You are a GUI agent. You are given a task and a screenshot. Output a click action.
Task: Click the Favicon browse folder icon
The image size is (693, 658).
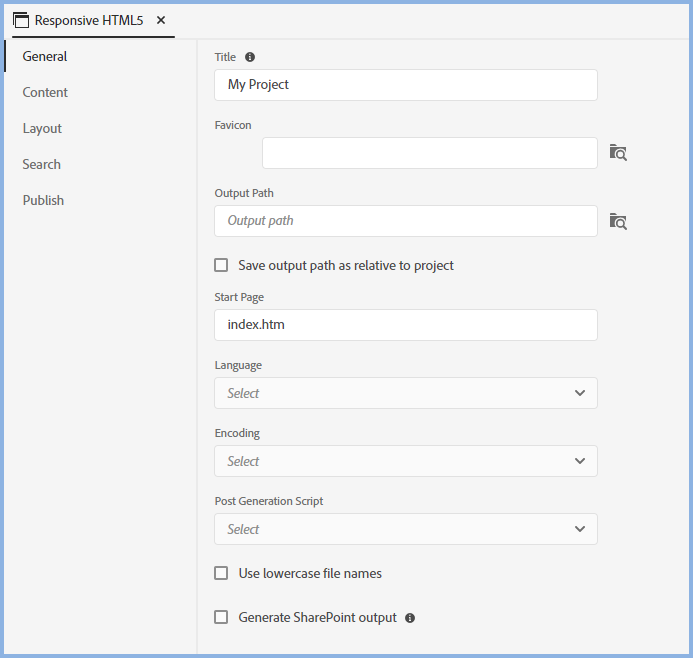click(618, 153)
